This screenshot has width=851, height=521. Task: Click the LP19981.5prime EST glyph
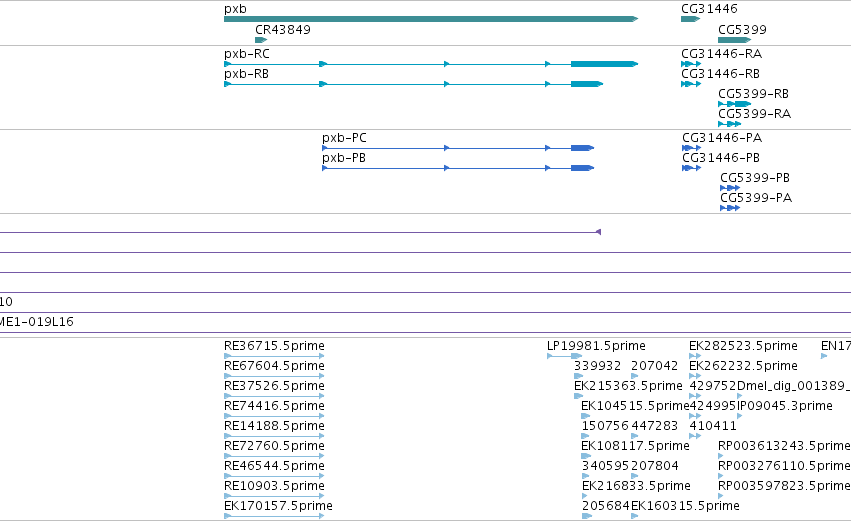[564, 356]
